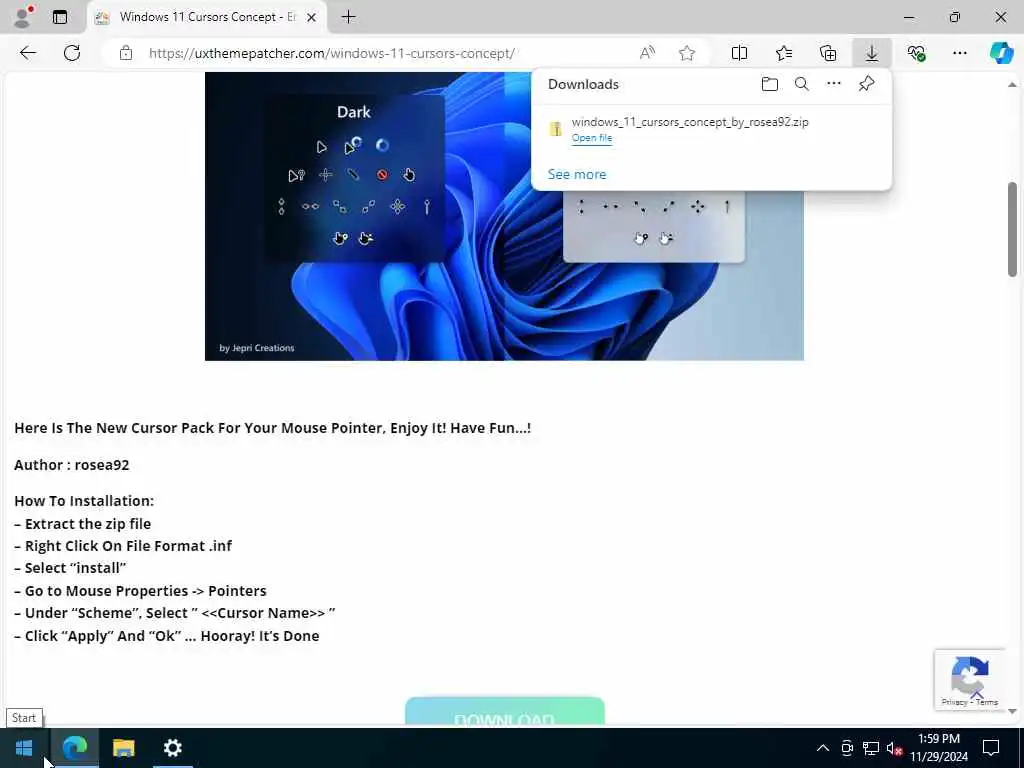1024x768 pixels.
Task: Click the address bar URL
Action: click(332, 53)
